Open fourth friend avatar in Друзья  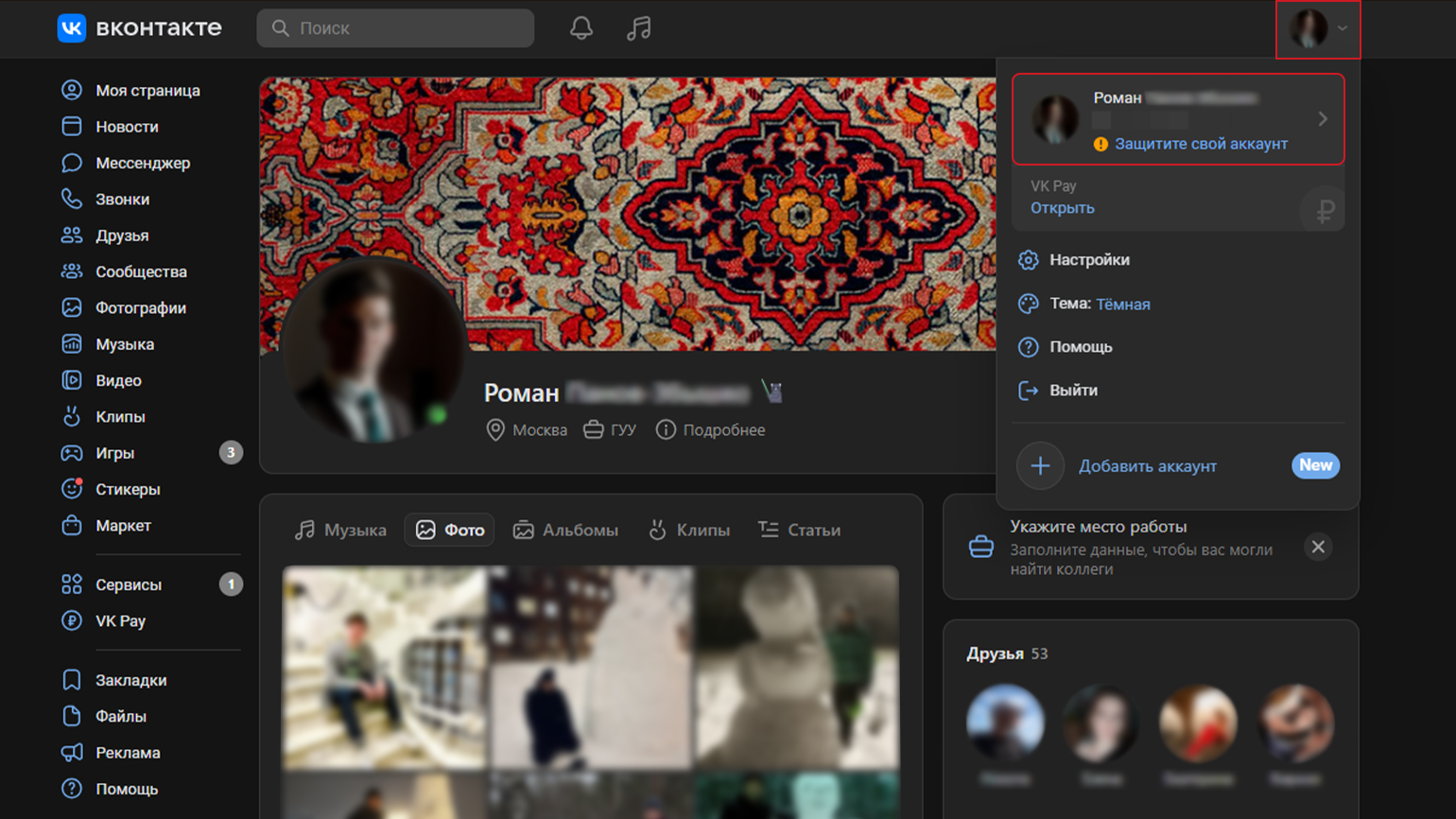click(x=1296, y=723)
